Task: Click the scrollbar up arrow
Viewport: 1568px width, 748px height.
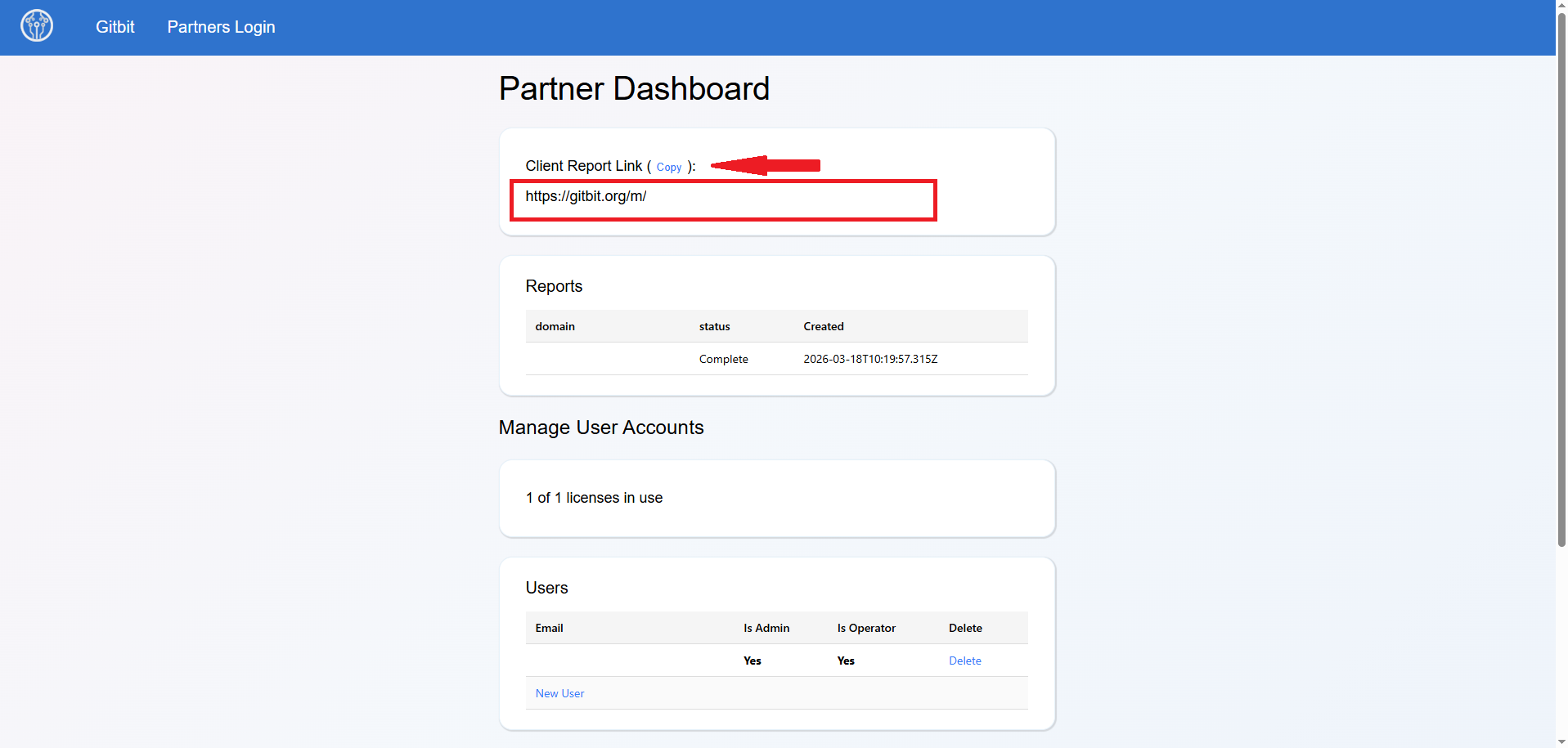Action: click(1561, 6)
